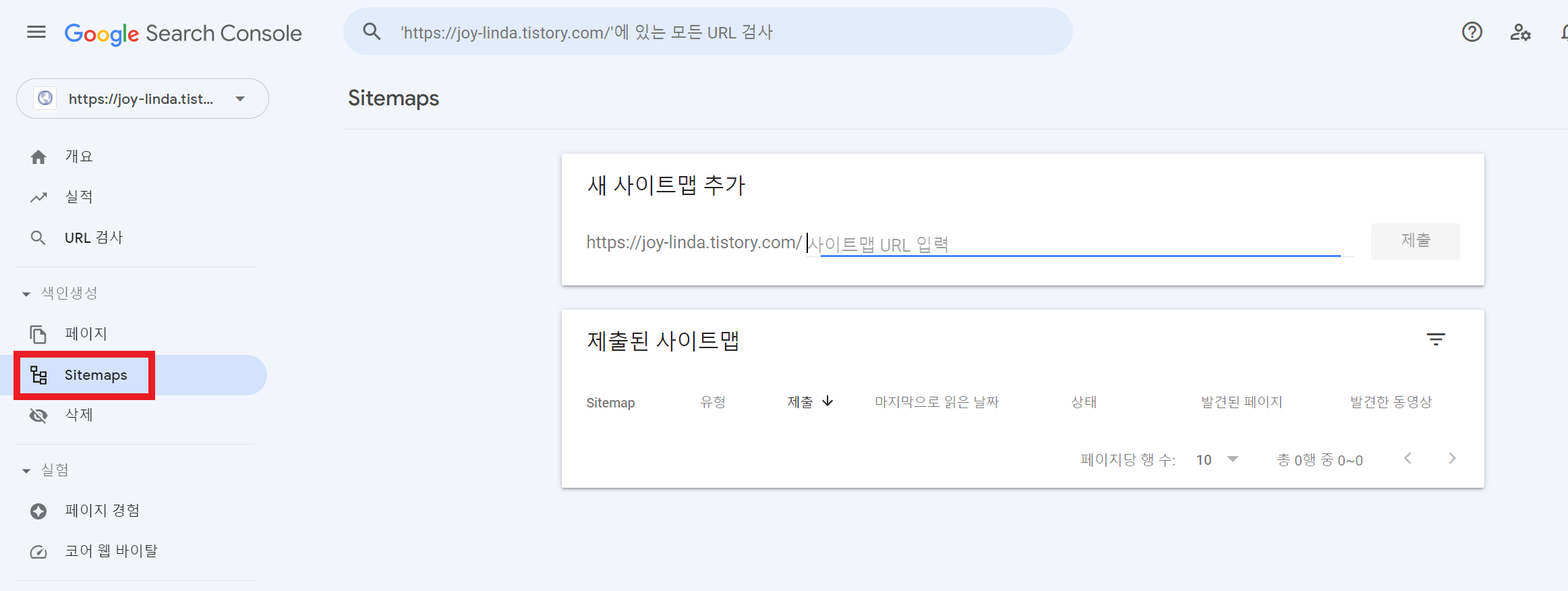Focus the top URL inspection search field

(708, 32)
